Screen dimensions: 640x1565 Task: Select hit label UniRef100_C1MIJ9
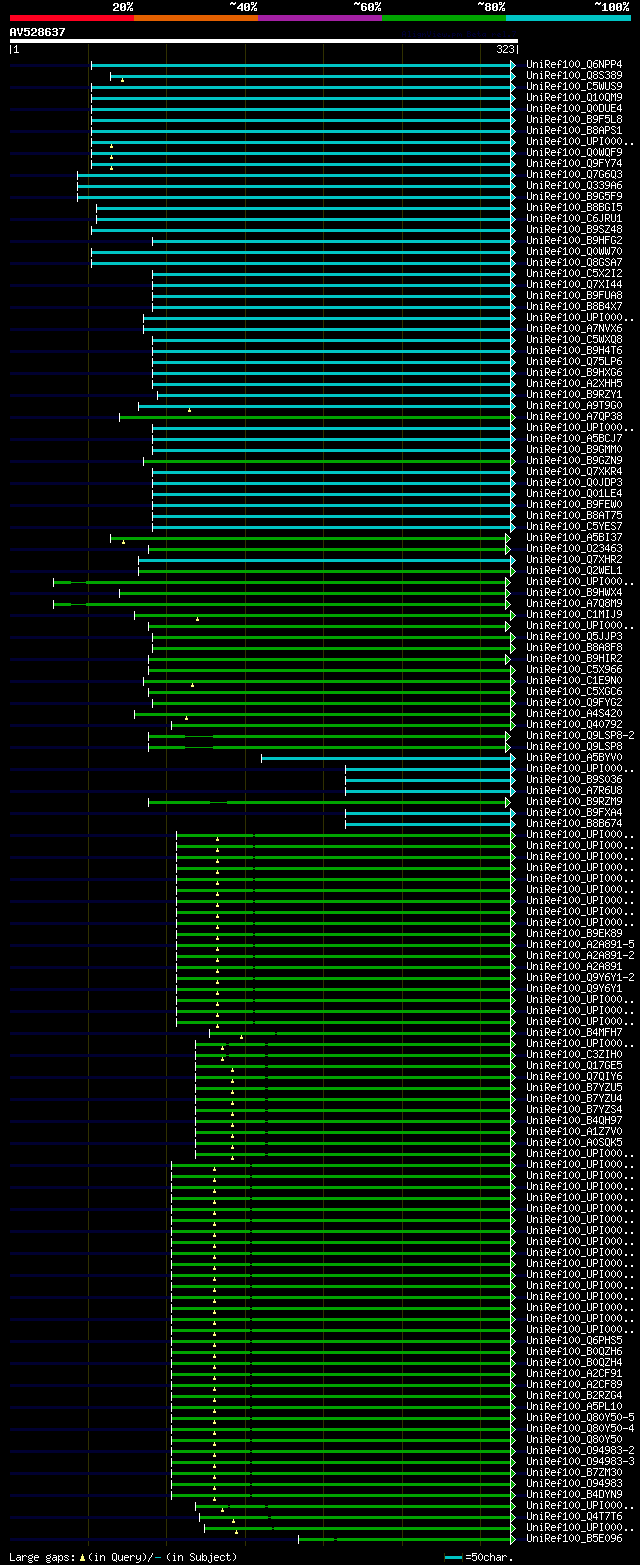click(574, 615)
